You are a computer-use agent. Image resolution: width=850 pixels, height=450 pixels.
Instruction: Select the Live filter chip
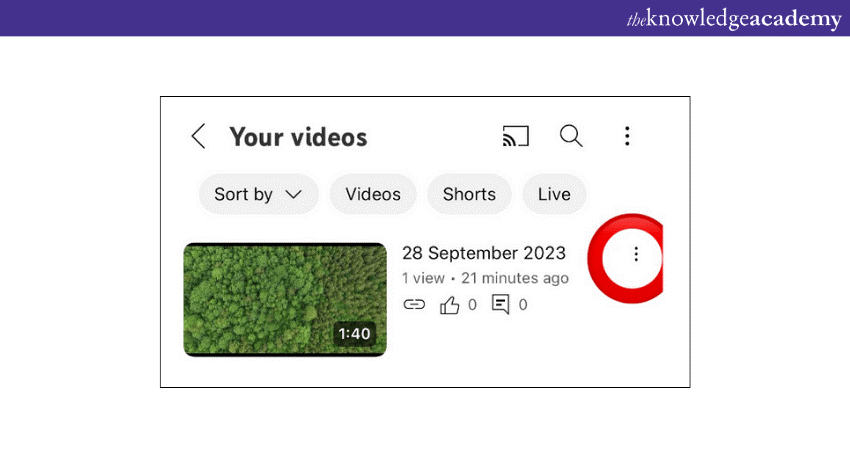click(x=554, y=194)
